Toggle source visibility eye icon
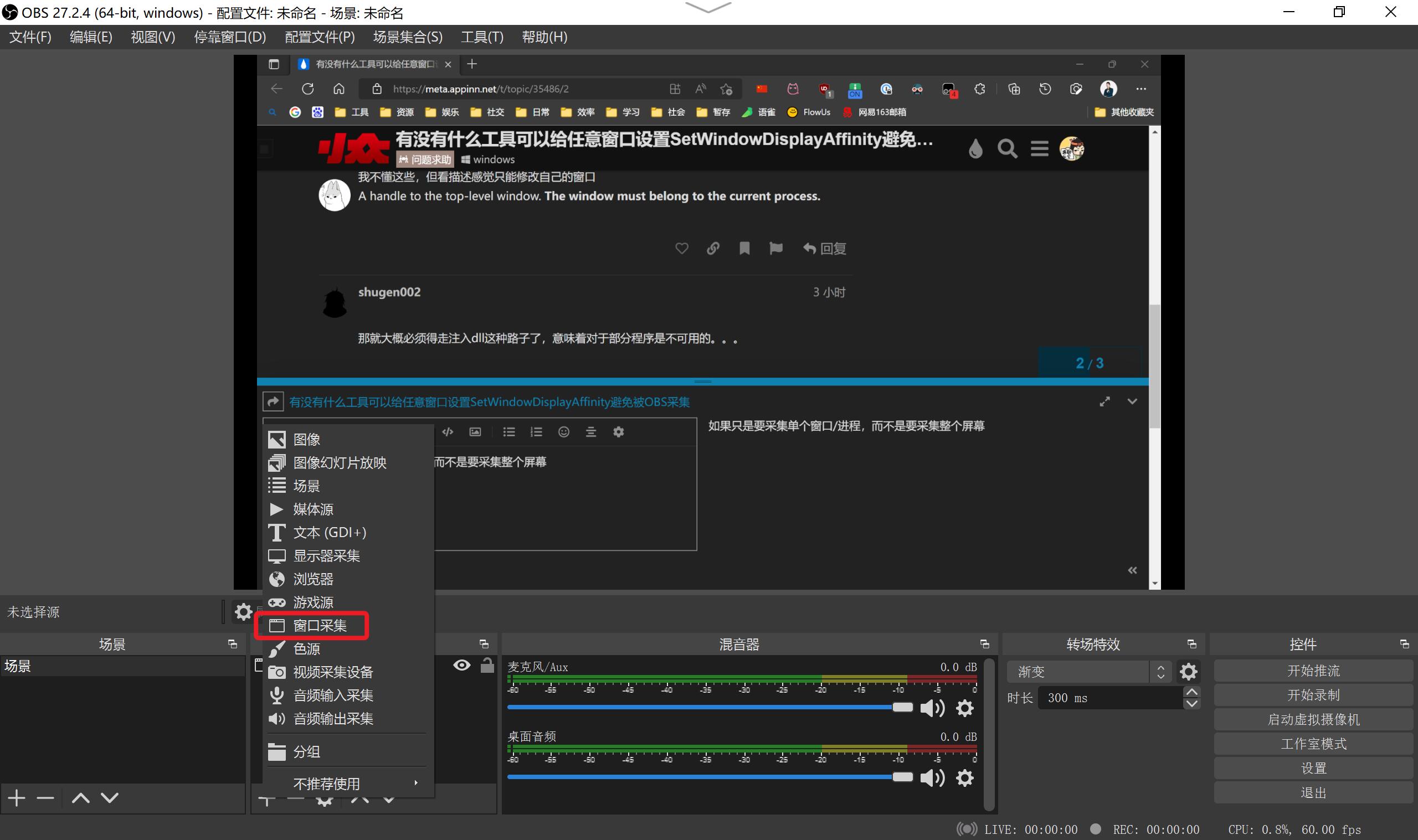 [x=462, y=665]
